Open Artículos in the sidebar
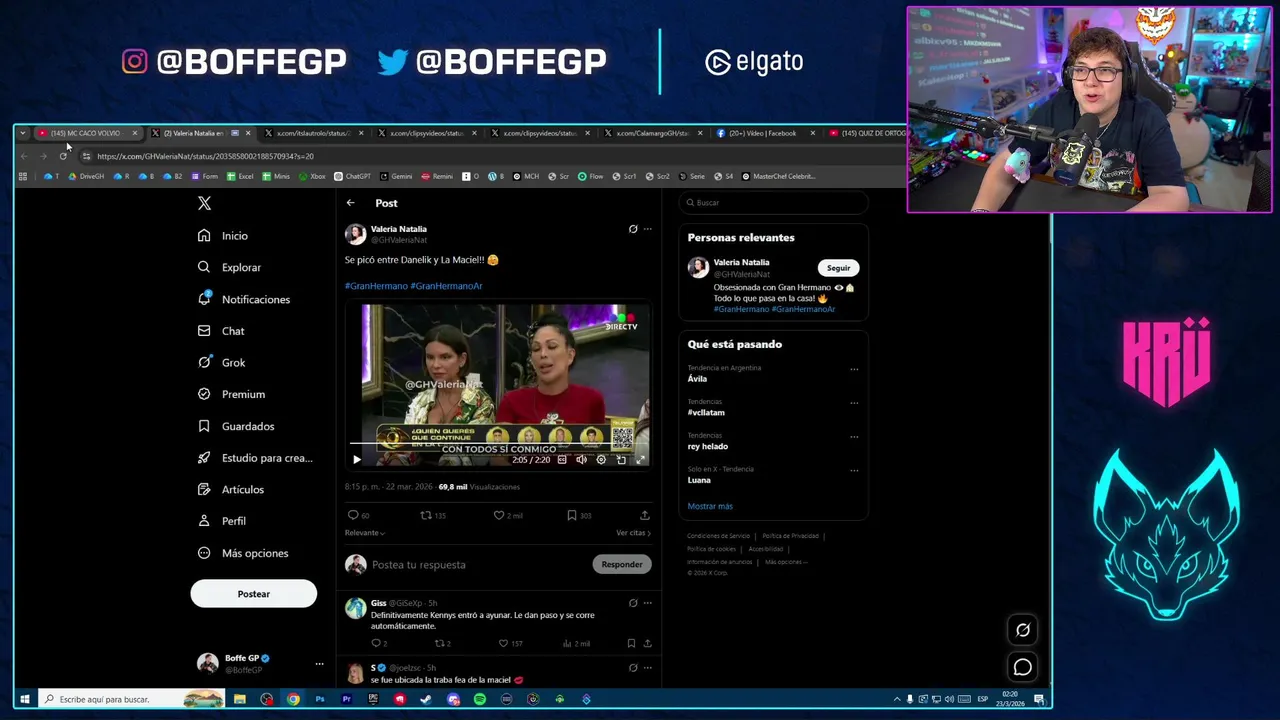1280x720 pixels. (231, 490)
